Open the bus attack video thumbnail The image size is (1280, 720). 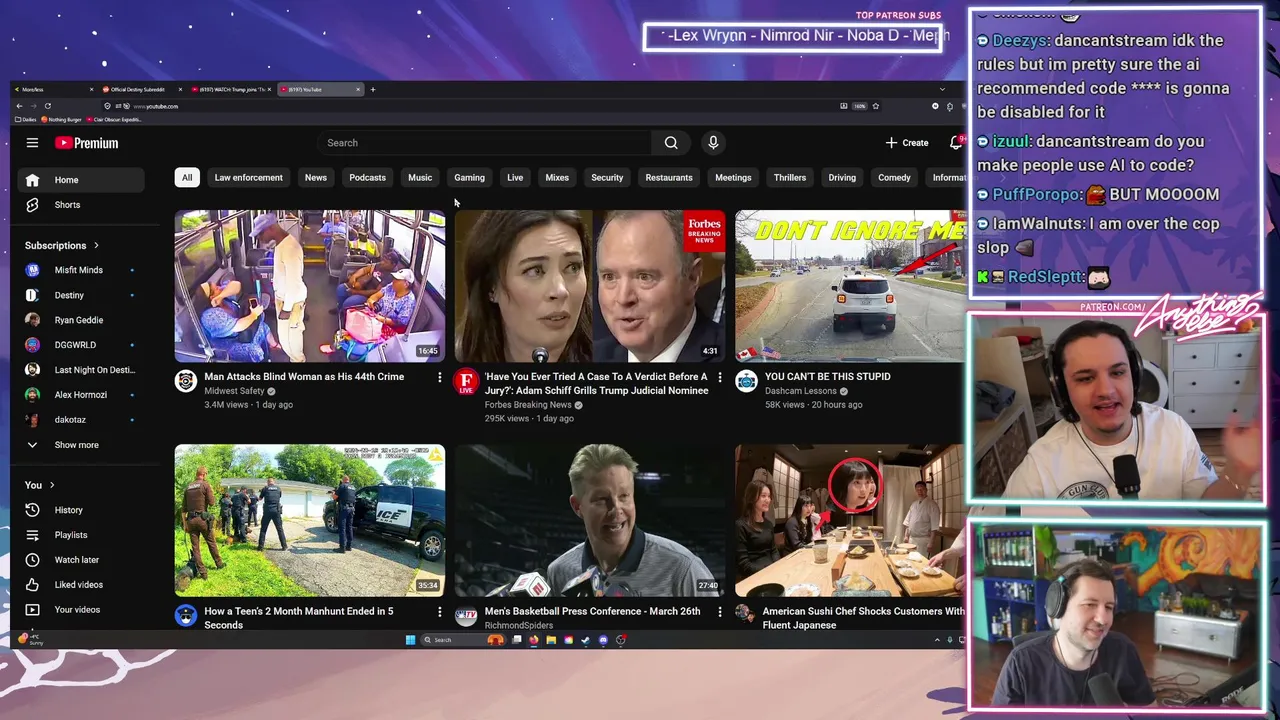[x=310, y=286]
